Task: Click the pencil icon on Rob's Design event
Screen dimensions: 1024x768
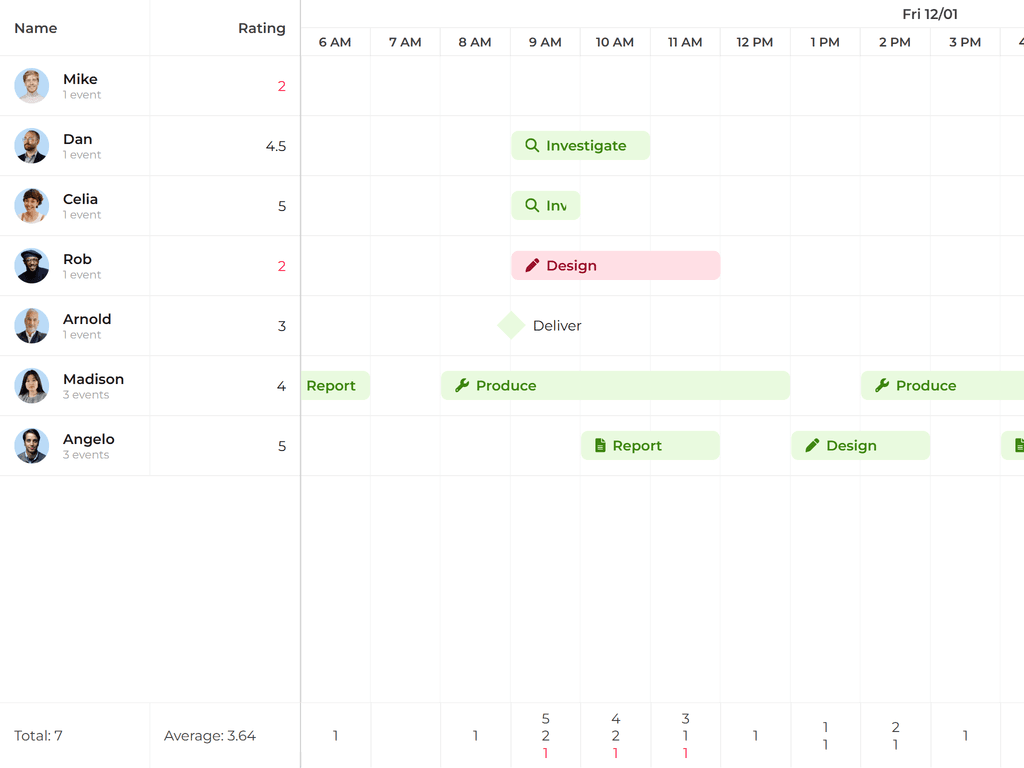Action: (x=532, y=266)
